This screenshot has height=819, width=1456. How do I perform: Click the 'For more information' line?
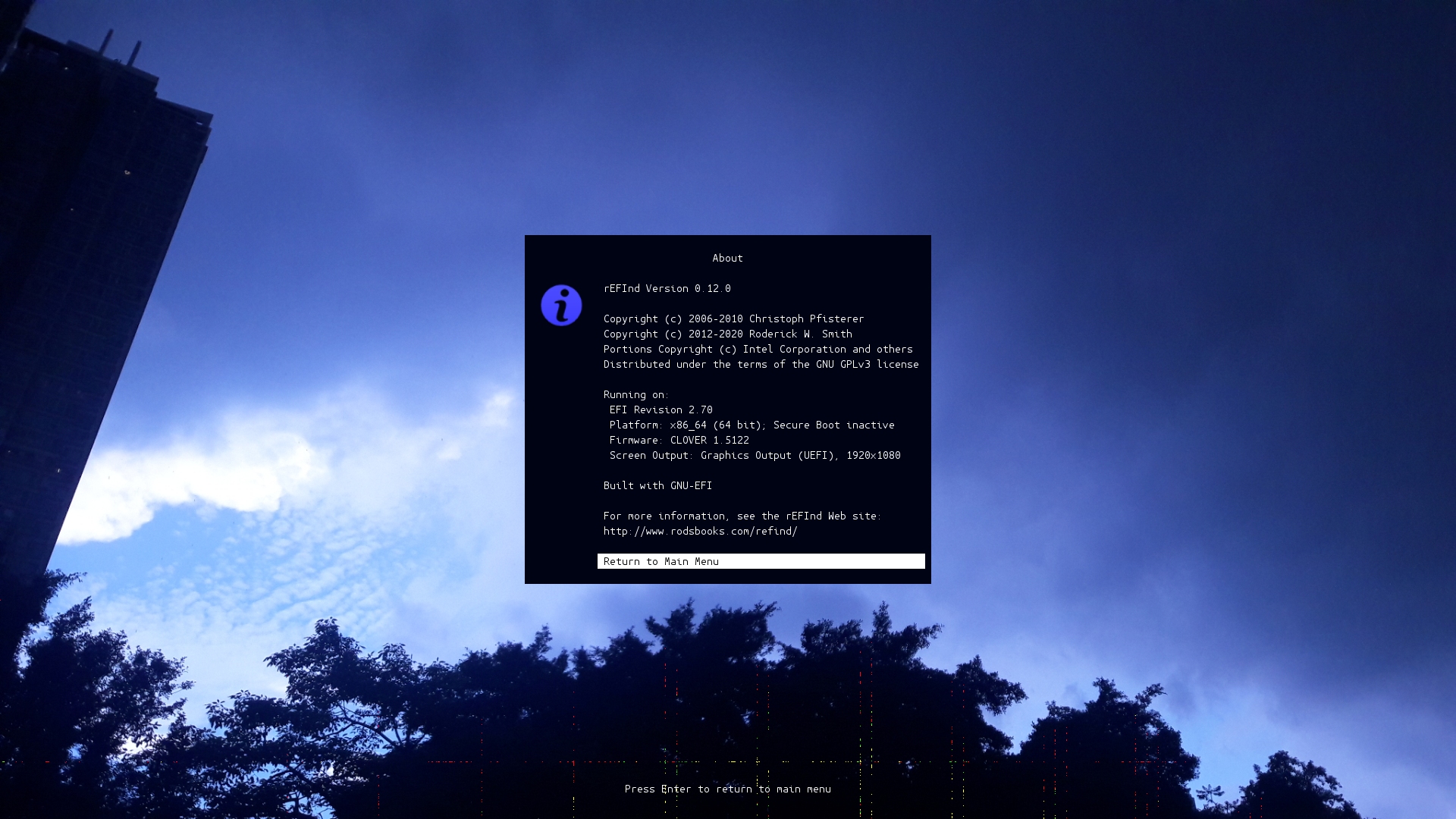click(x=742, y=516)
